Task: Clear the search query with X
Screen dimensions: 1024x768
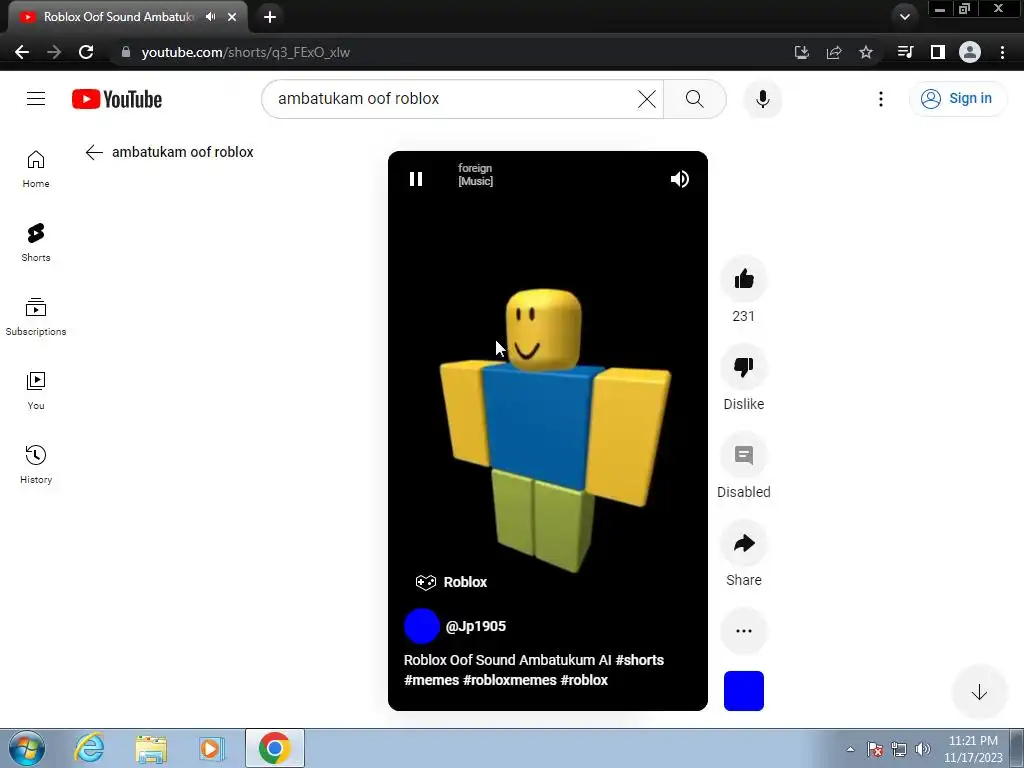Action: [x=647, y=99]
